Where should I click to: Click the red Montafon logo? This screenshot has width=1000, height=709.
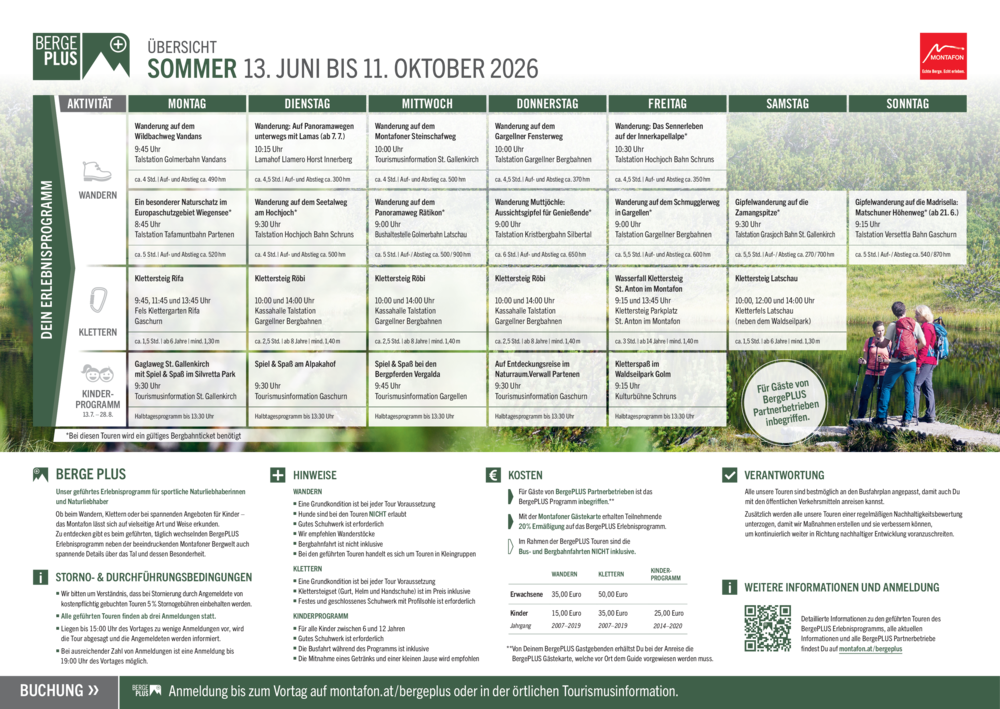[x=943, y=54]
